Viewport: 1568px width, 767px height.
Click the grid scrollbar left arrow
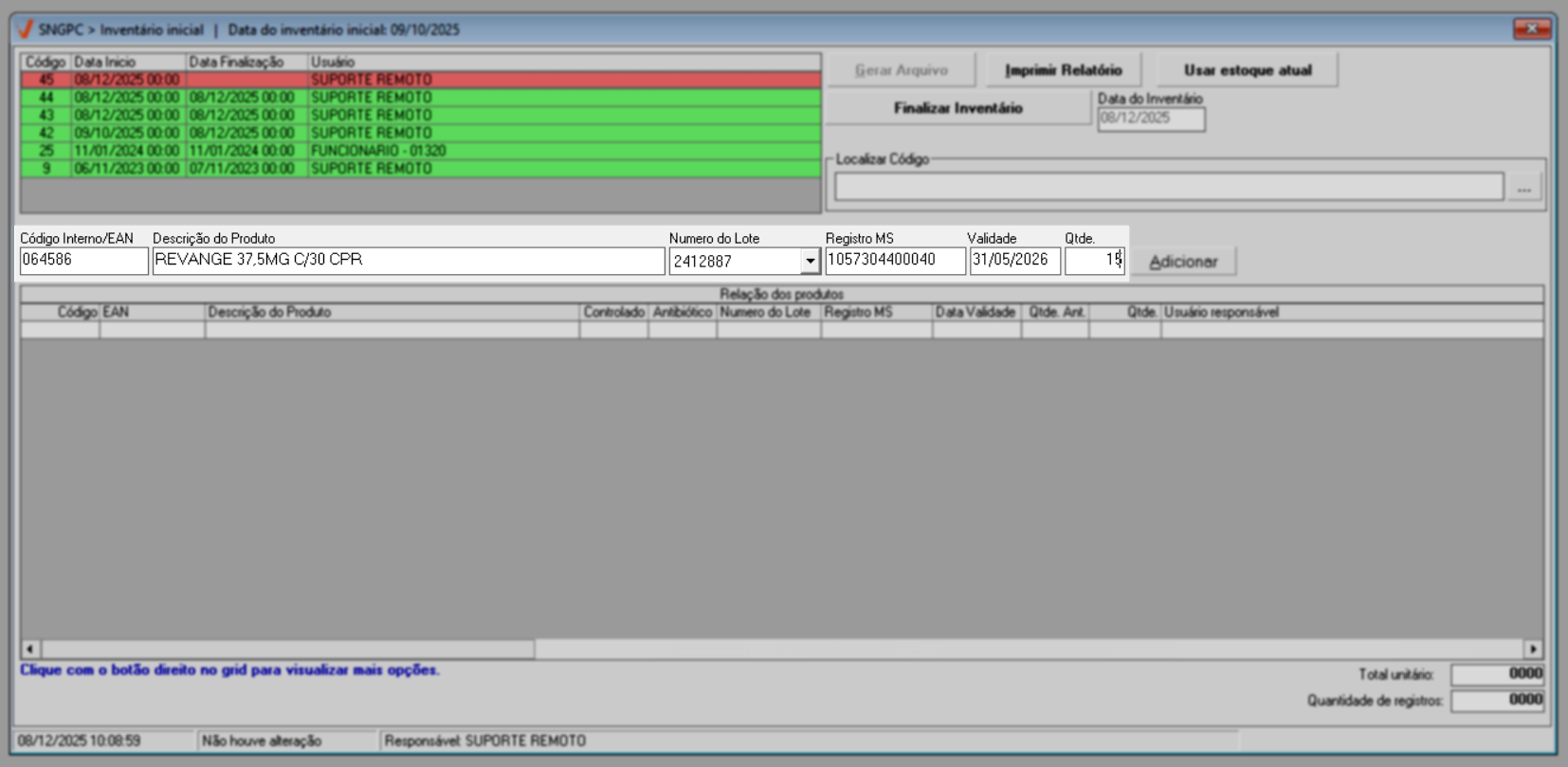click(x=30, y=649)
